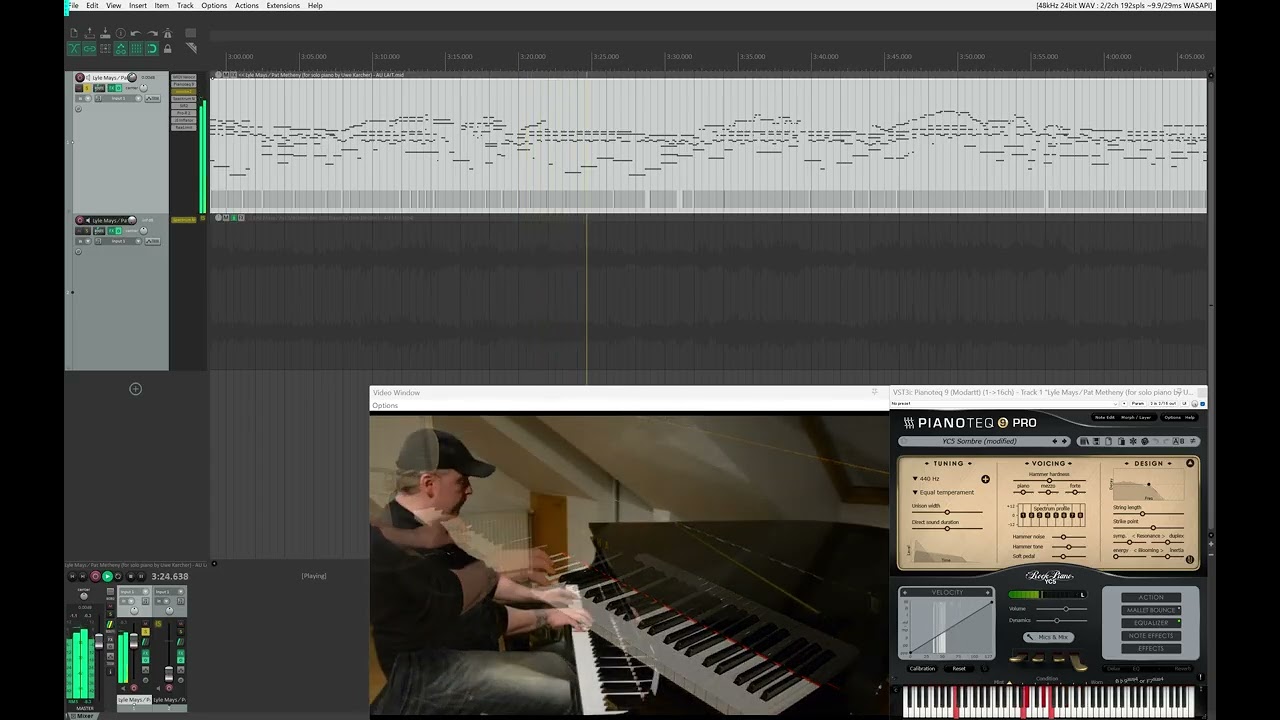The height and width of the screenshot is (720, 1280).
Task: Click the transport Record button
Action: (x=95, y=576)
